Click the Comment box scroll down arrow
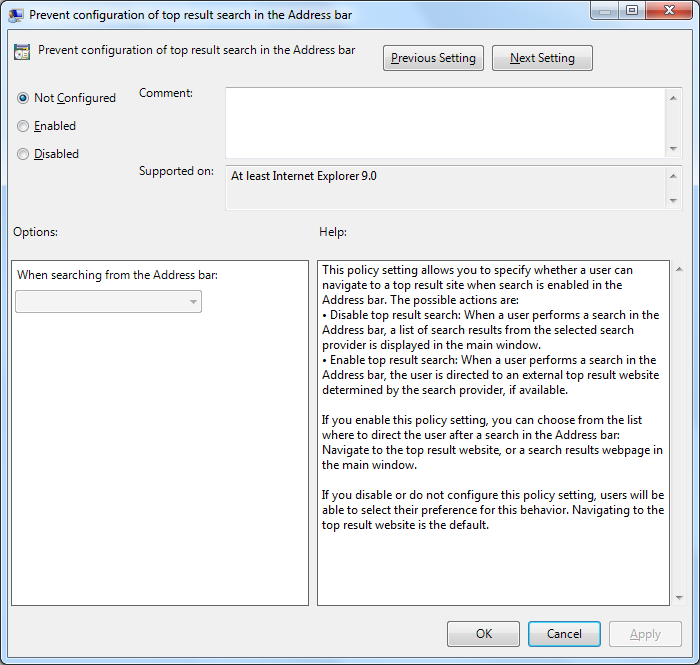The width and height of the screenshot is (700, 665). [673, 149]
